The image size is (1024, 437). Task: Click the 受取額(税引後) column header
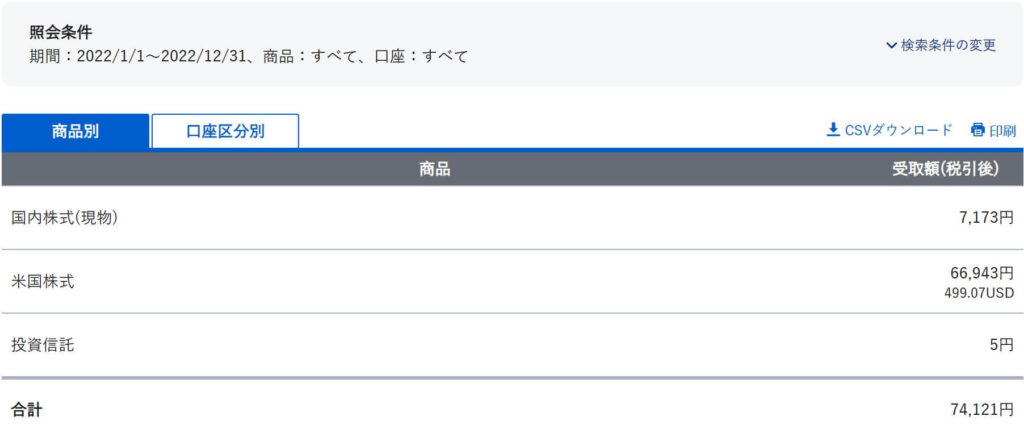pos(946,169)
